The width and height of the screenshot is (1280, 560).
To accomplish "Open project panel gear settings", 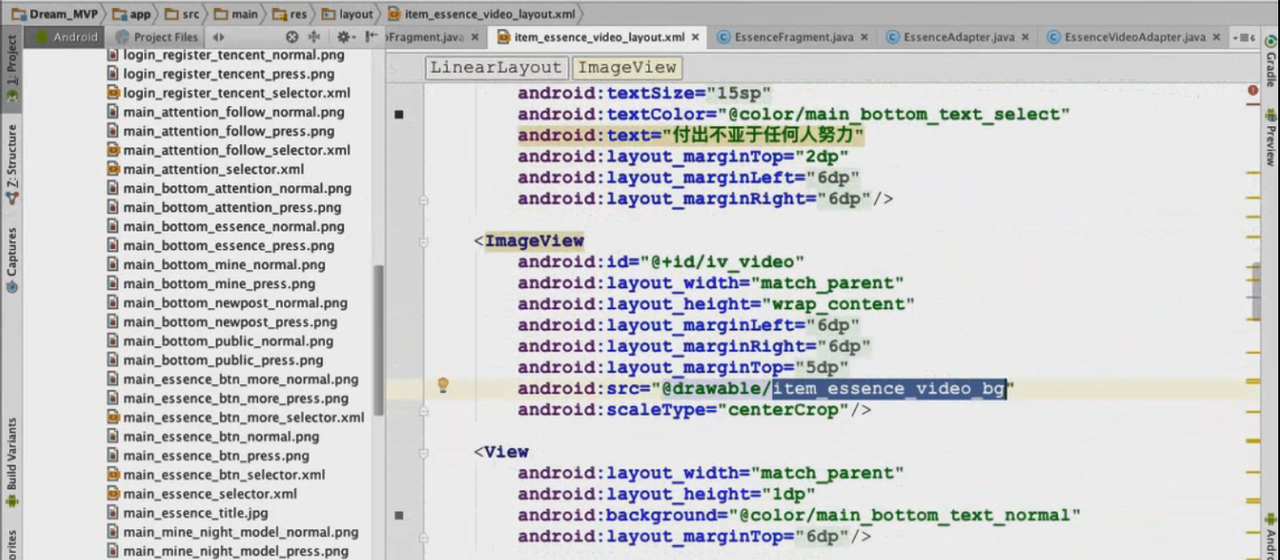I will point(343,37).
